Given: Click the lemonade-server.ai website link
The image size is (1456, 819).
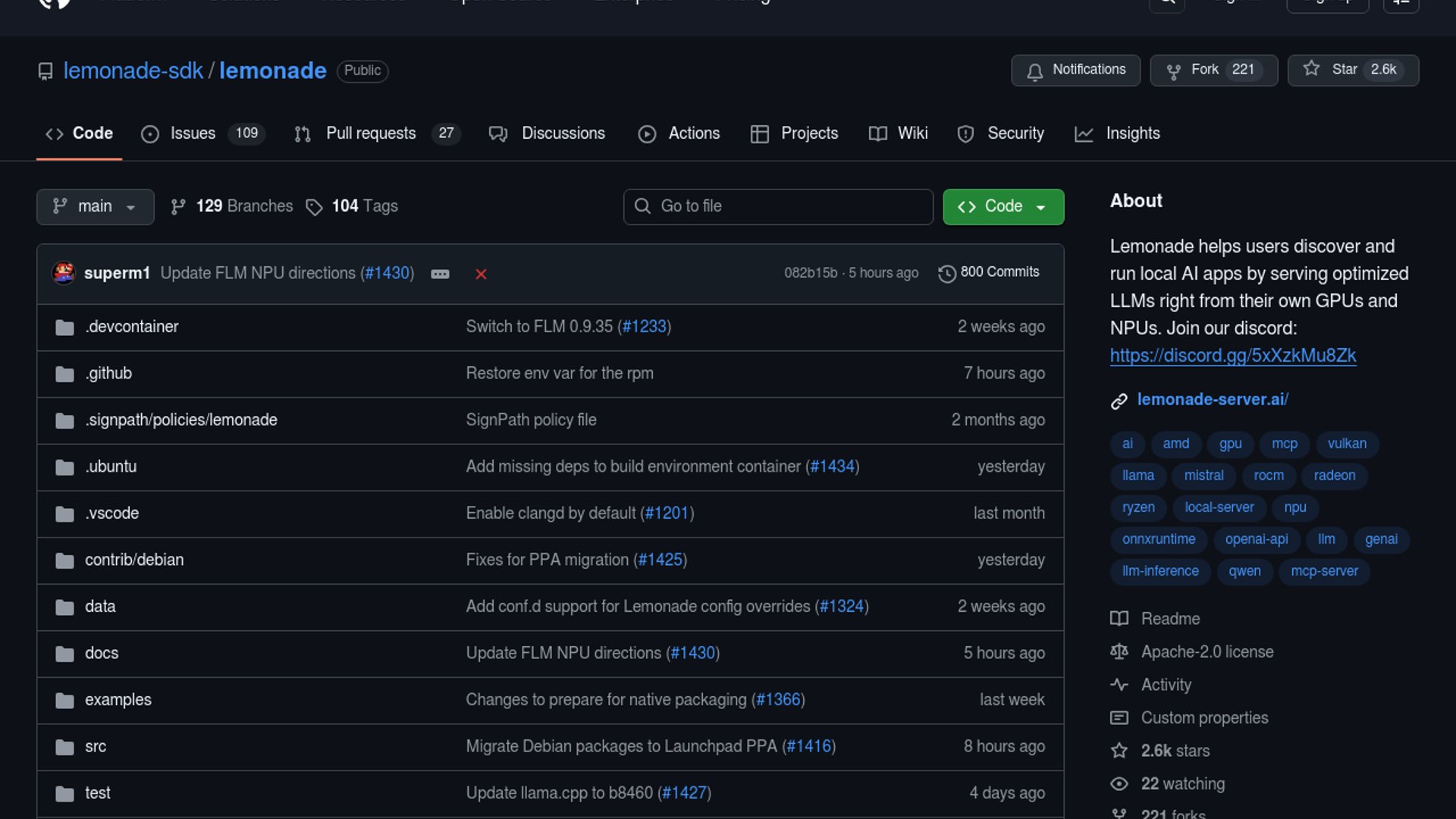Looking at the screenshot, I should pyautogui.click(x=1212, y=399).
